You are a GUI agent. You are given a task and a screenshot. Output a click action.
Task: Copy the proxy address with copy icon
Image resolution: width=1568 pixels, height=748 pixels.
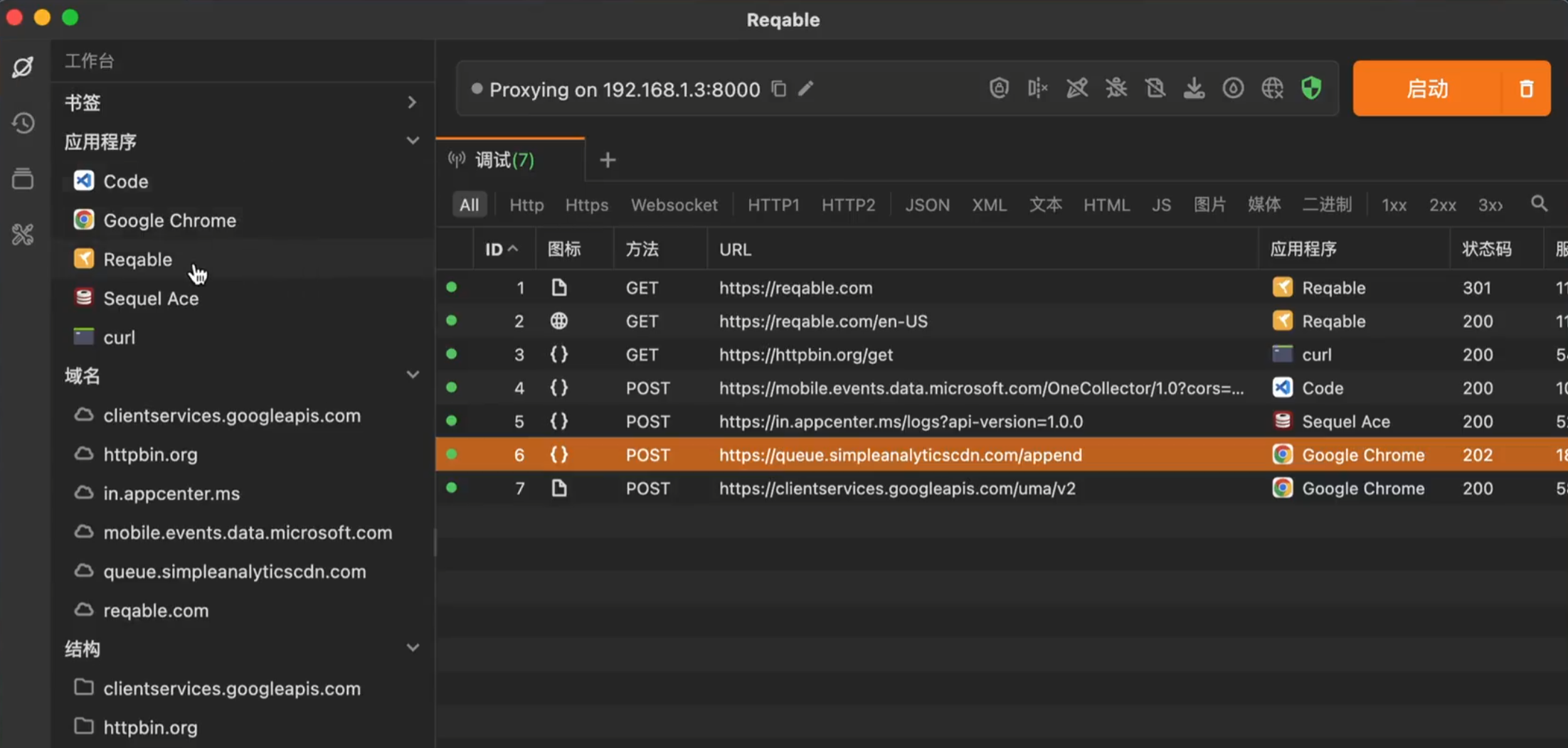[779, 89]
